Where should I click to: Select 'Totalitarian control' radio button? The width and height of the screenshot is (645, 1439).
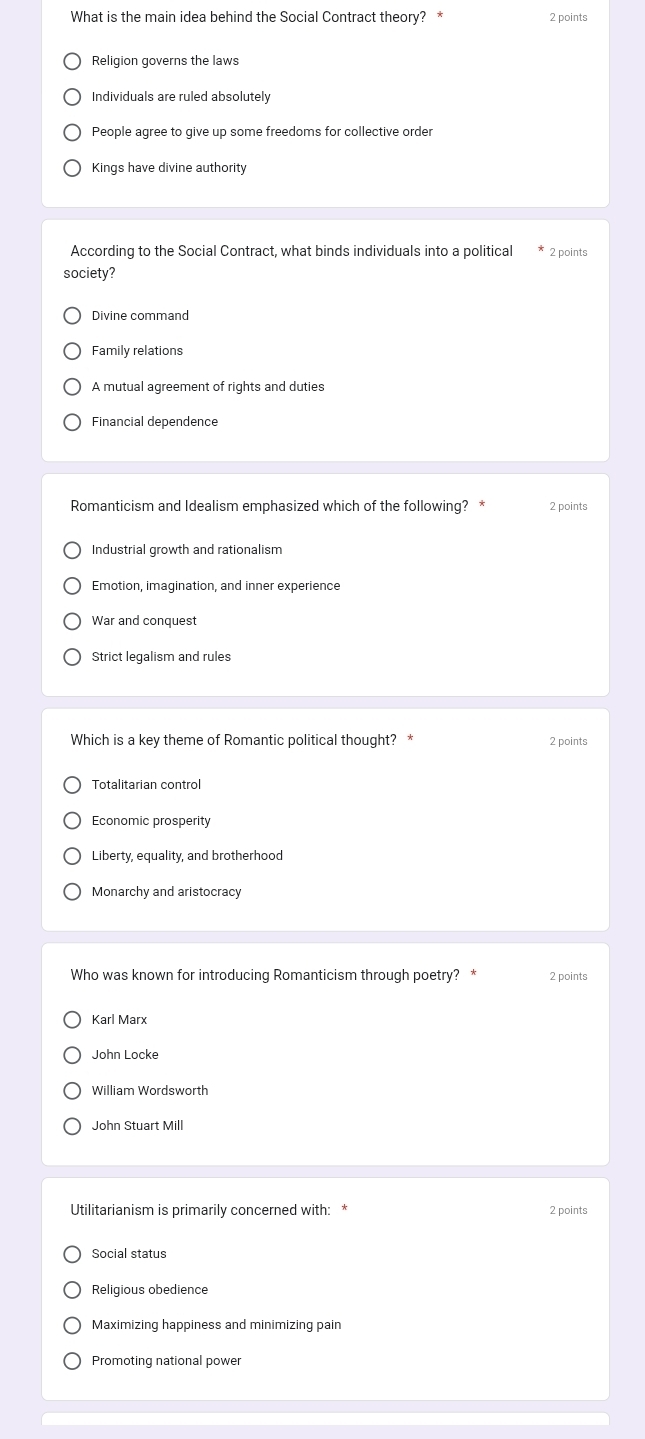coord(72,785)
